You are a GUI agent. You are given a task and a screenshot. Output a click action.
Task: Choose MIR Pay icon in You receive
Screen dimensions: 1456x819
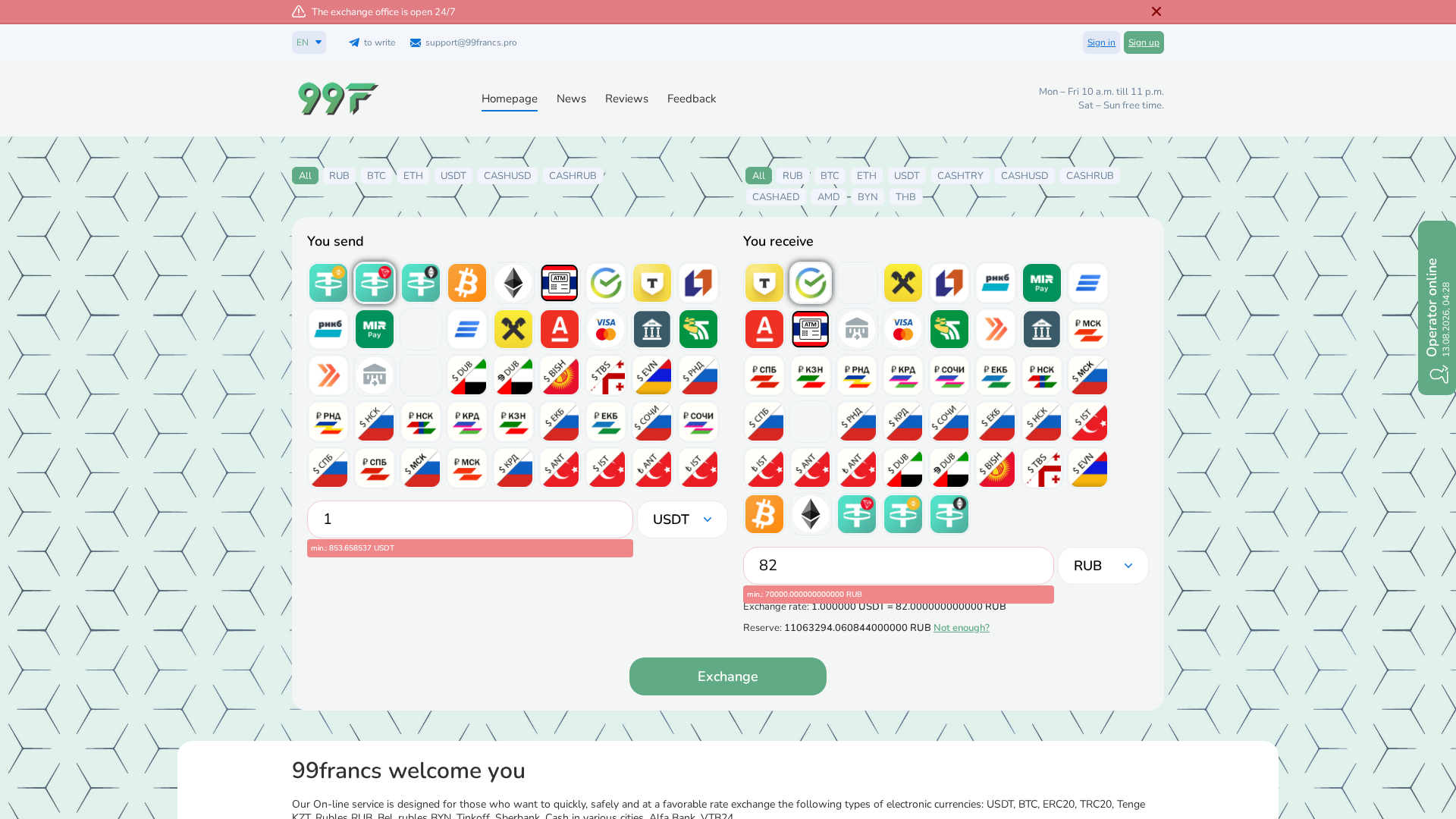pos(1042,283)
